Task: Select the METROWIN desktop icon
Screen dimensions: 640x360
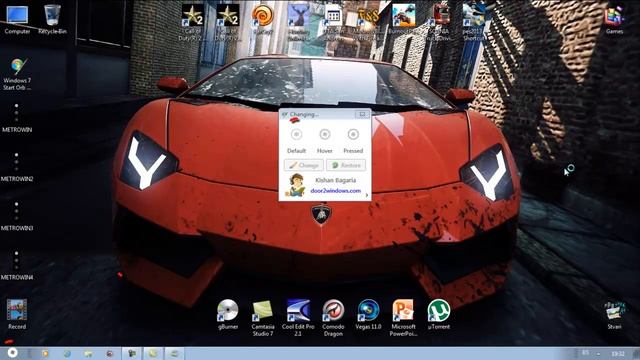Action: [17, 118]
